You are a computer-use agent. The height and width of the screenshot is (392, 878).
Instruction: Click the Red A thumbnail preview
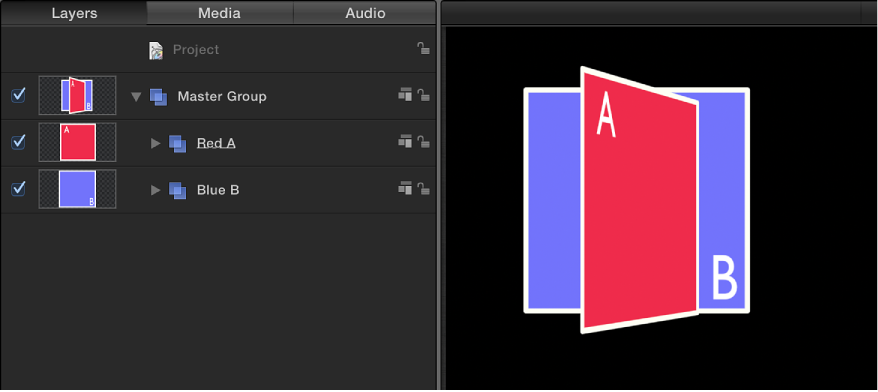(77, 142)
